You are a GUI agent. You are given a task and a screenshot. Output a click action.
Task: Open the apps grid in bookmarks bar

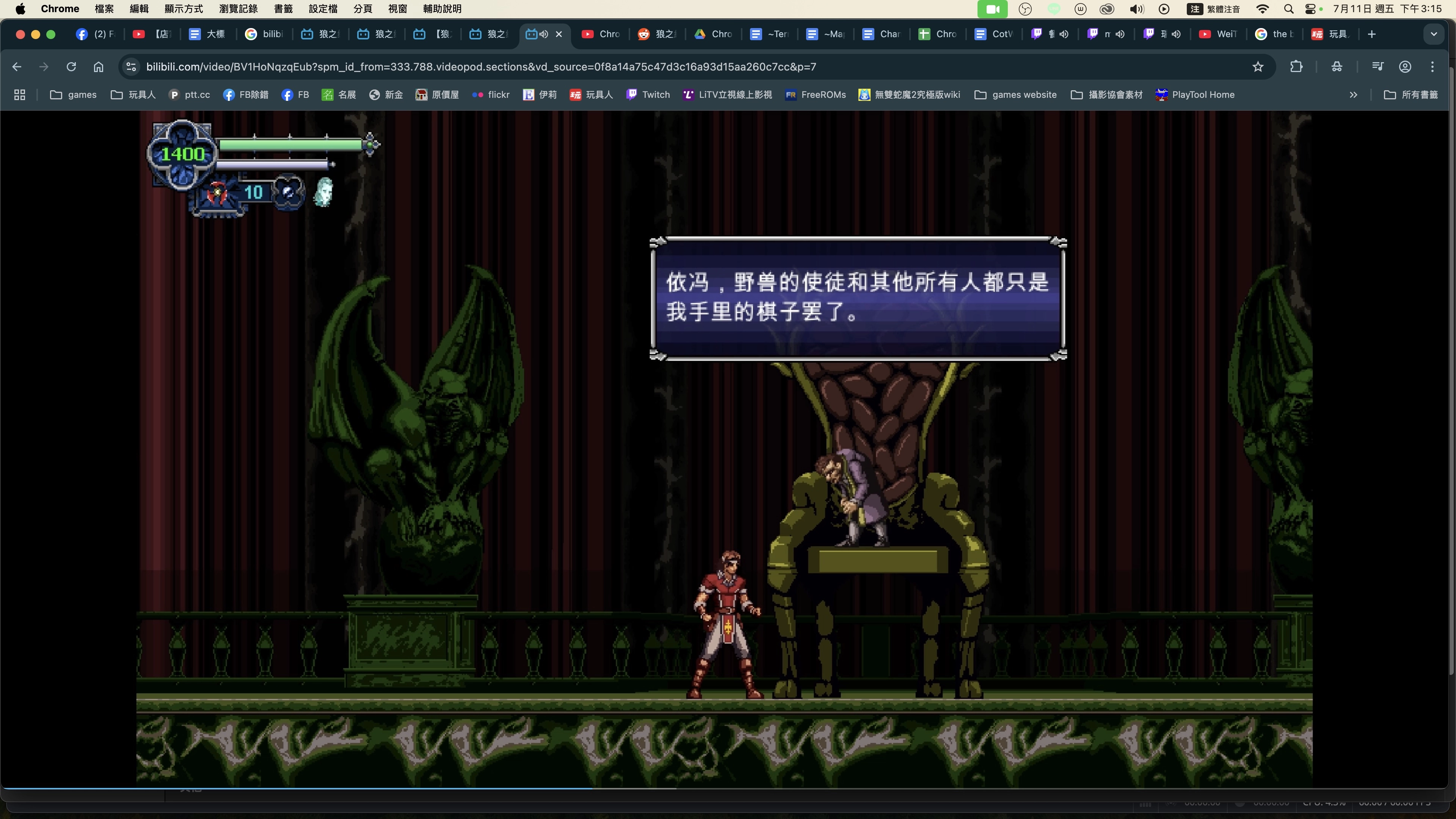coord(20,95)
